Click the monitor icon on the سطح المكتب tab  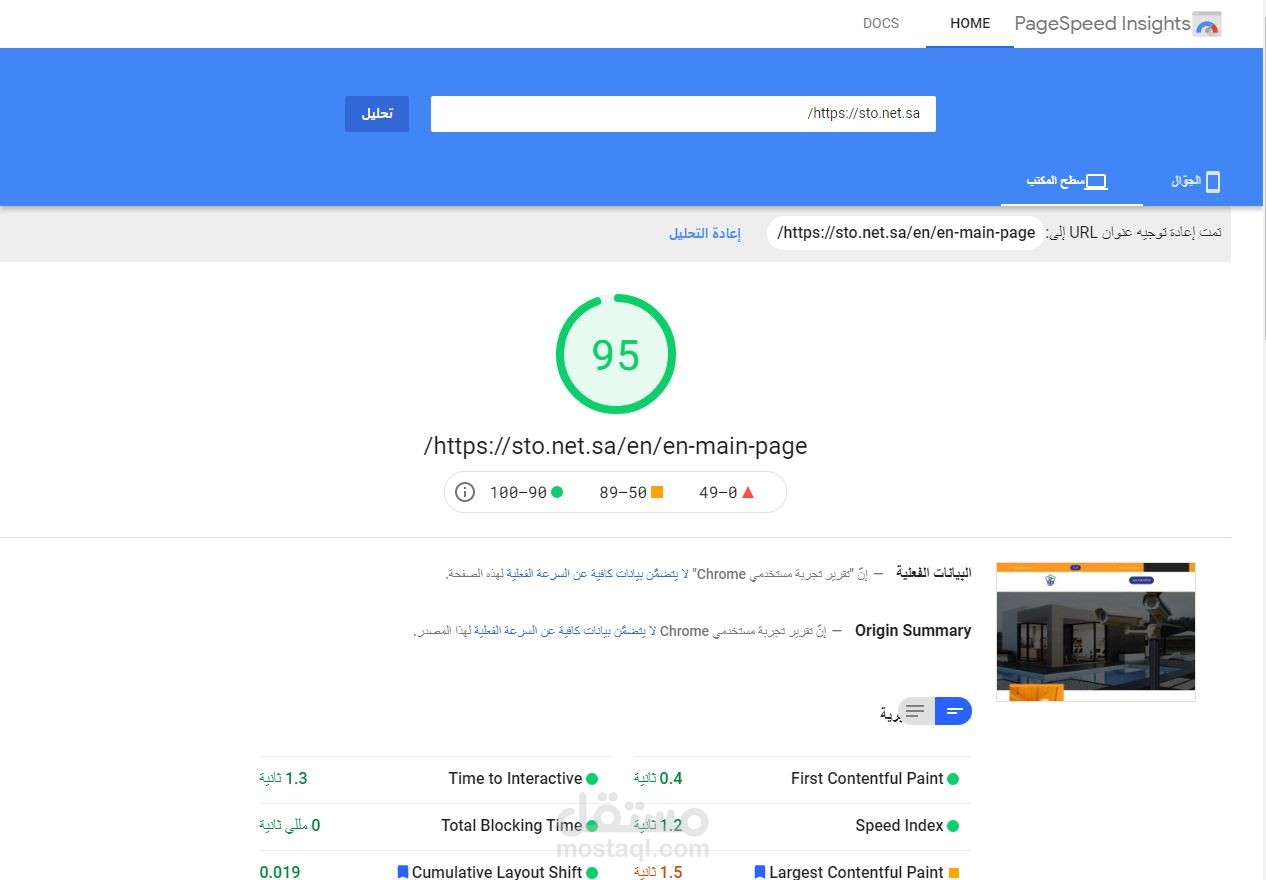[1096, 181]
